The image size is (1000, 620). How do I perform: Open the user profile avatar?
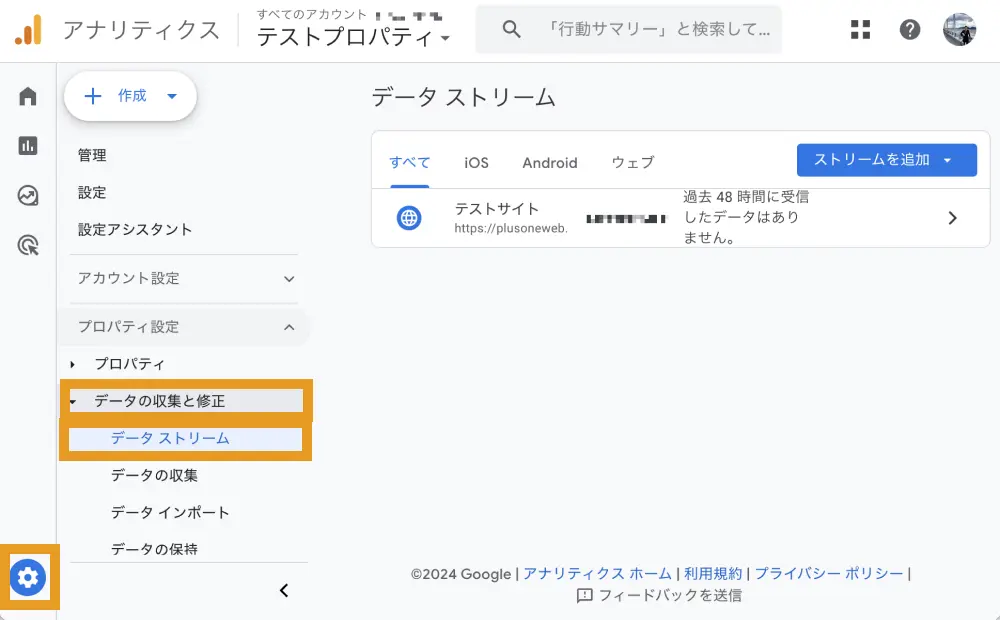[960, 29]
